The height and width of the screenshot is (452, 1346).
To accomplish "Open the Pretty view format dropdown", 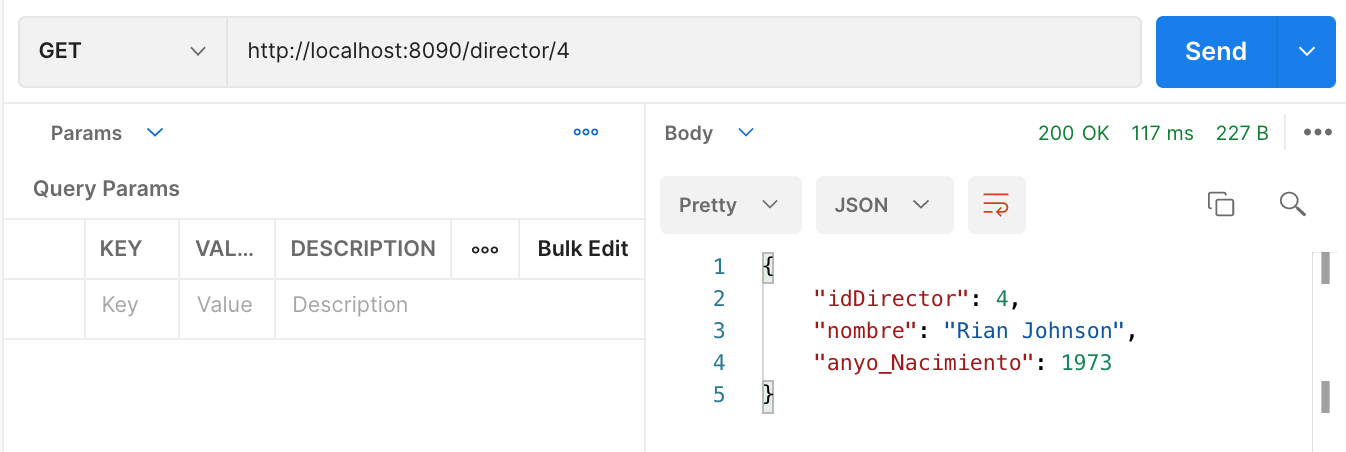I will point(730,205).
